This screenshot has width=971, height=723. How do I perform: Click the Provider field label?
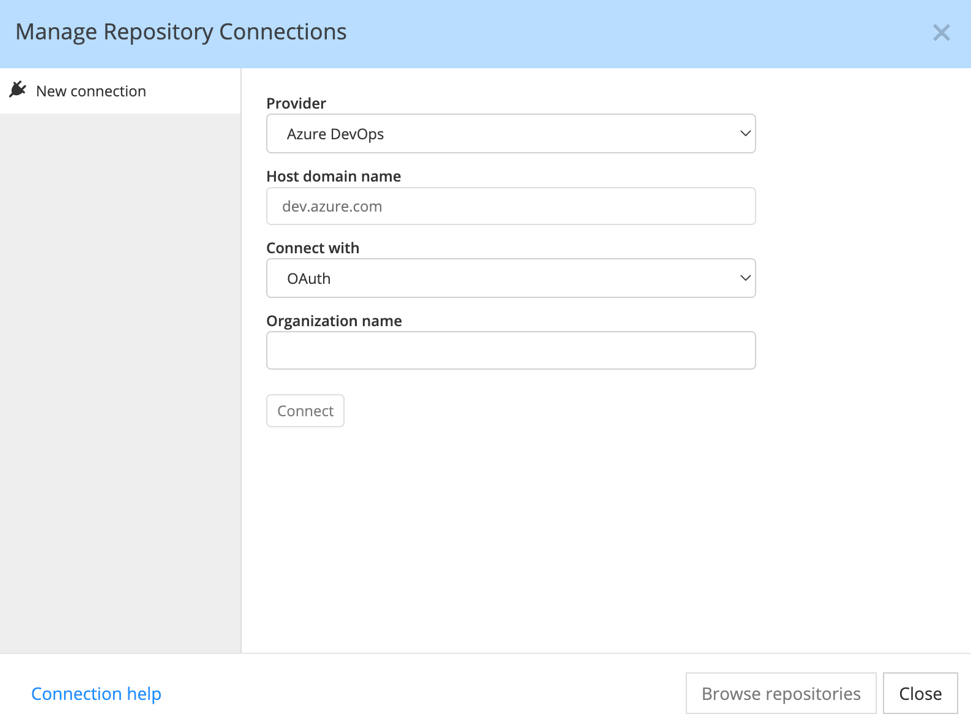(296, 103)
